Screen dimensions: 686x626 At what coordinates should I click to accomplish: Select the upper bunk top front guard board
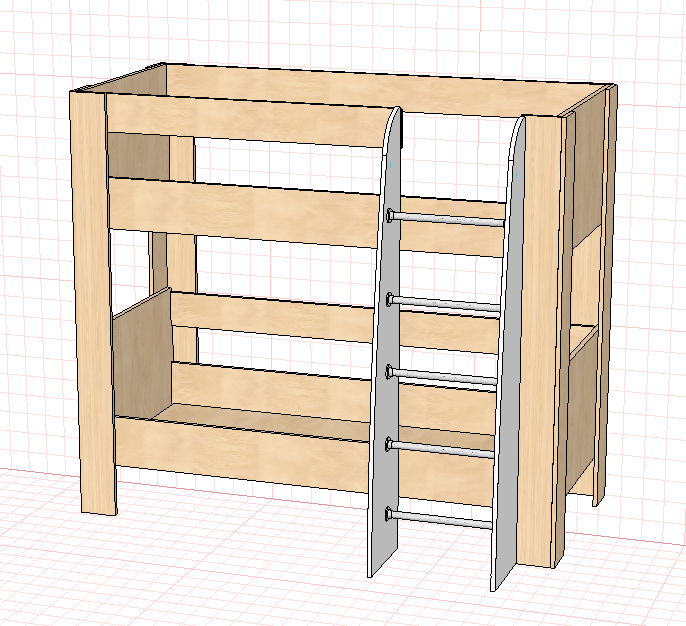click(x=247, y=120)
